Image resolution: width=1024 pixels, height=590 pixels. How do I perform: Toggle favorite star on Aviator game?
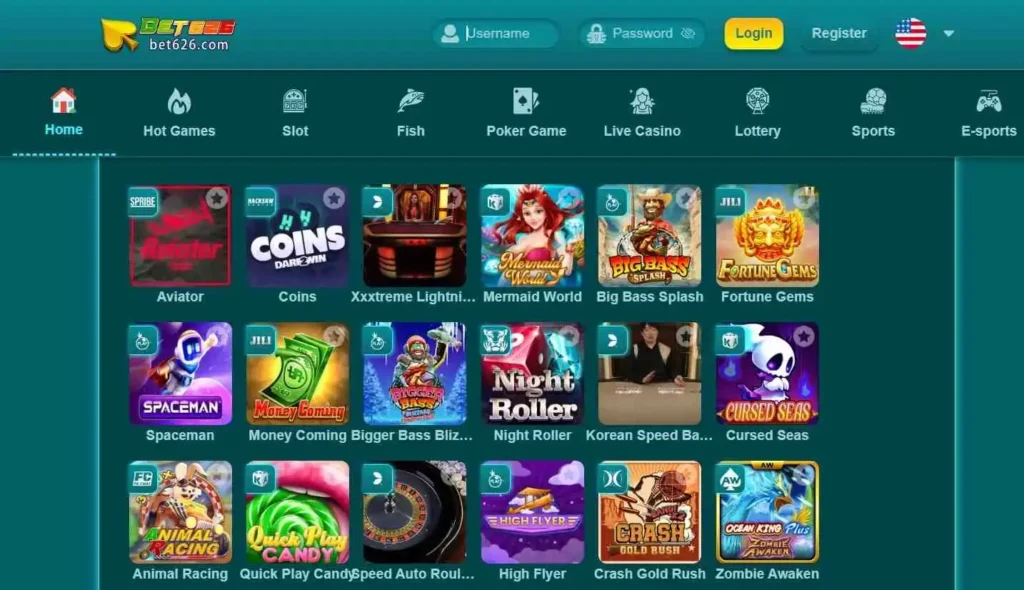tap(217, 198)
